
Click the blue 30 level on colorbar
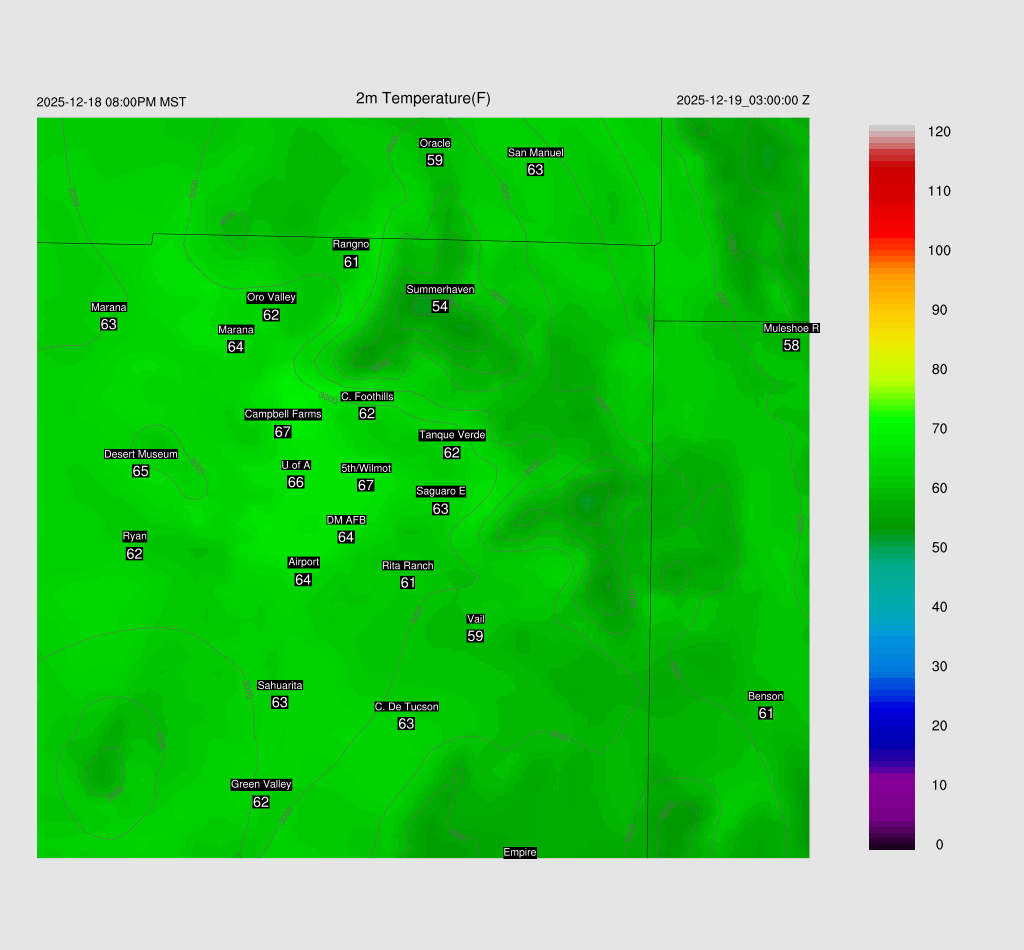892,666
